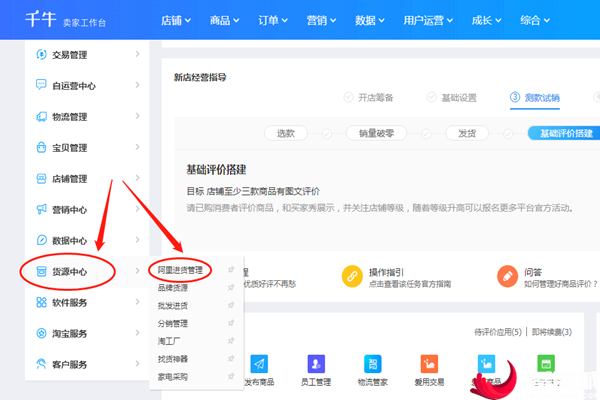The image size is (600, 400).
Task: Open the 订单 top menu dropdown
Action: click(273, 20)
